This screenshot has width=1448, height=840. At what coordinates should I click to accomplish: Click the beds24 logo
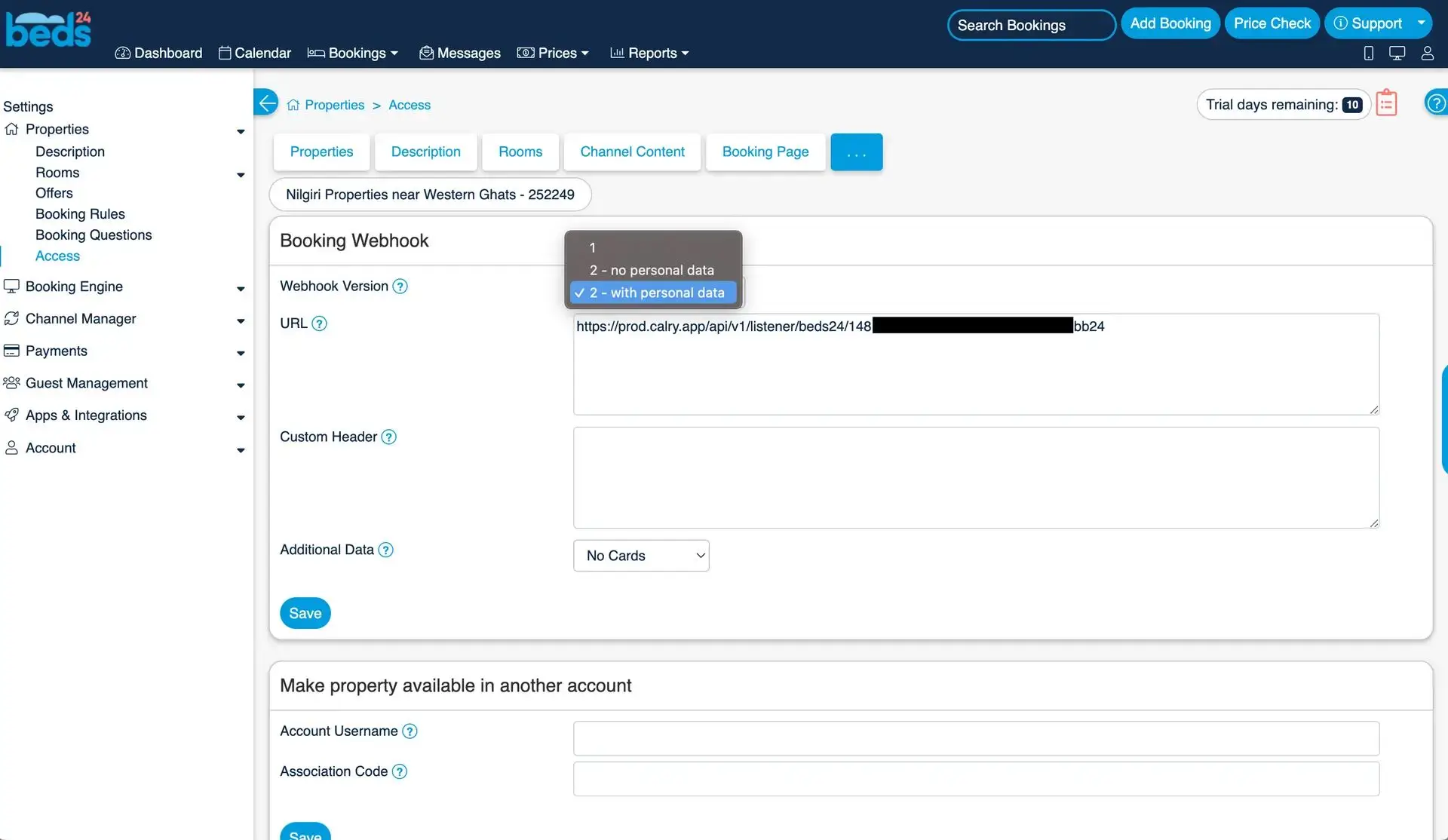[x=48, y=29]
